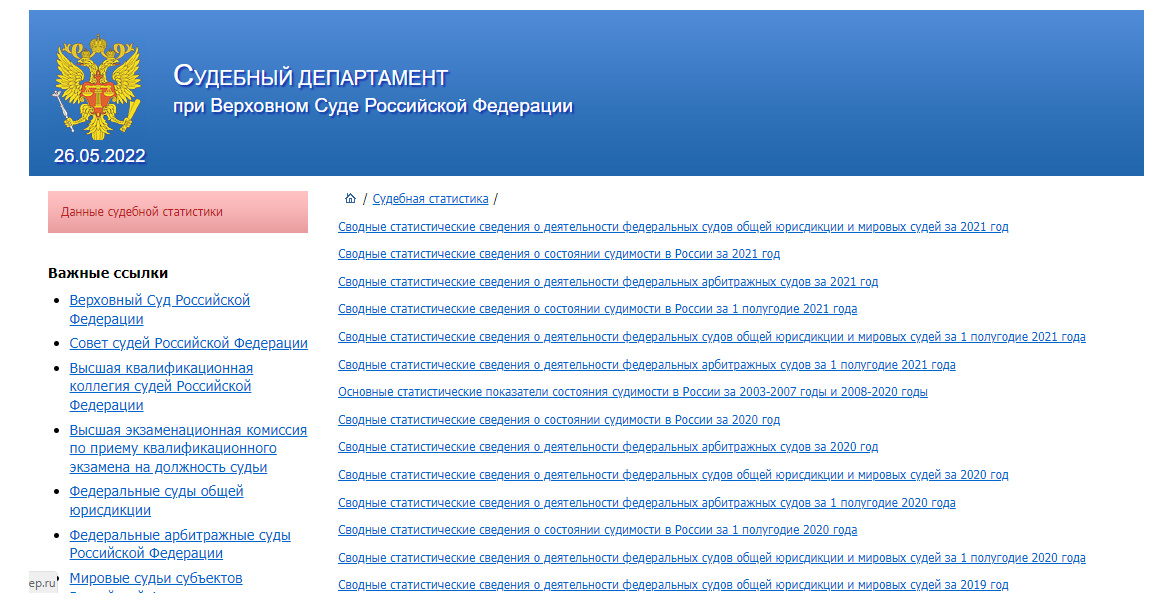Select the Данные судебной статистики menu item
Image resolution: width=1174 pixels, height=603 pixels.
pos(177,212)
